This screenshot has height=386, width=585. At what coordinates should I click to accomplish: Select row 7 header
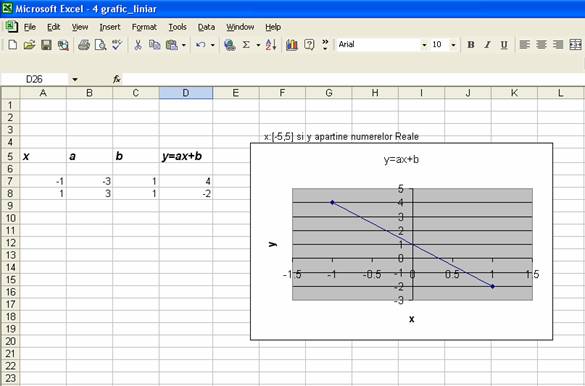10,181
